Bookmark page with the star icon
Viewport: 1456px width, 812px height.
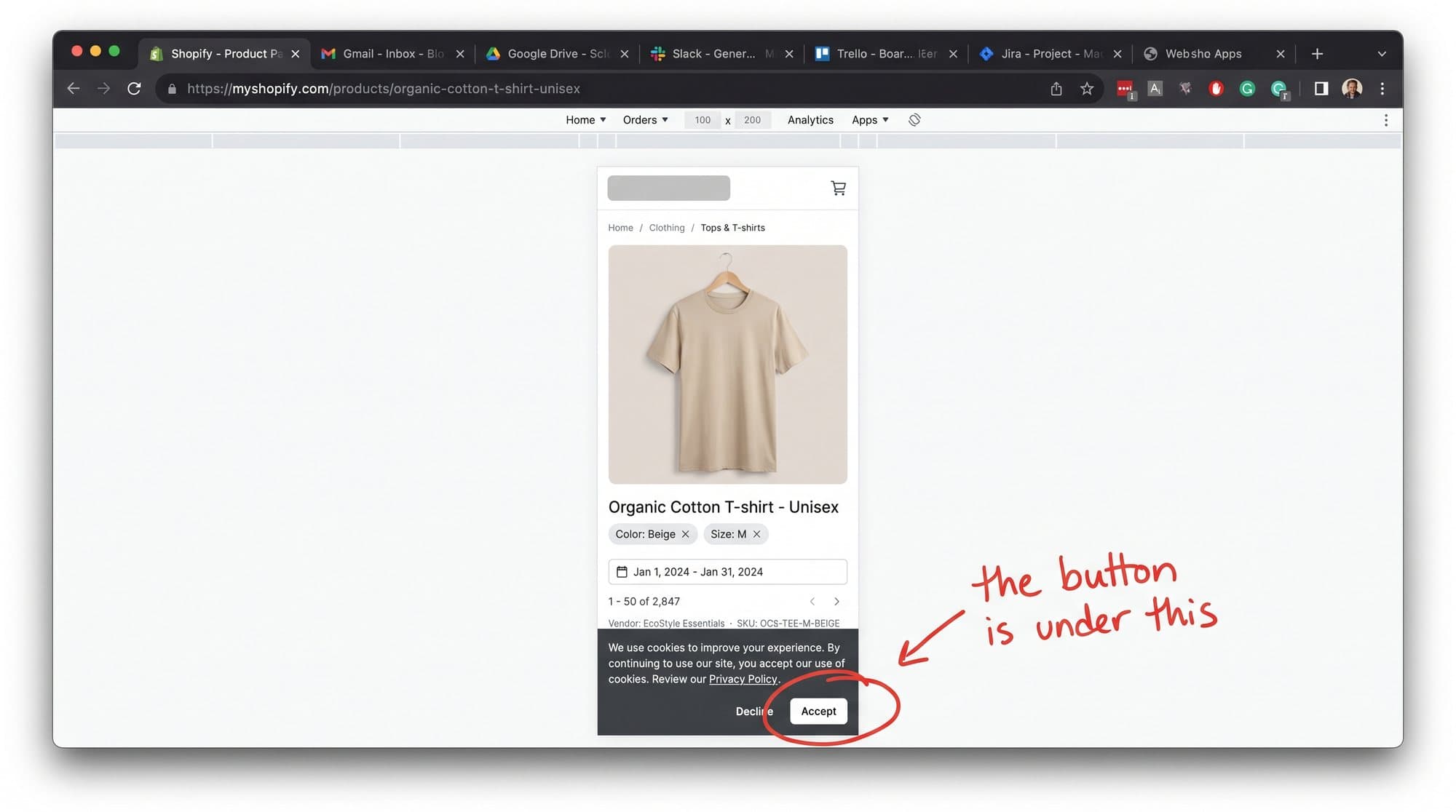pyautogui.click(x=1086, y=89)
